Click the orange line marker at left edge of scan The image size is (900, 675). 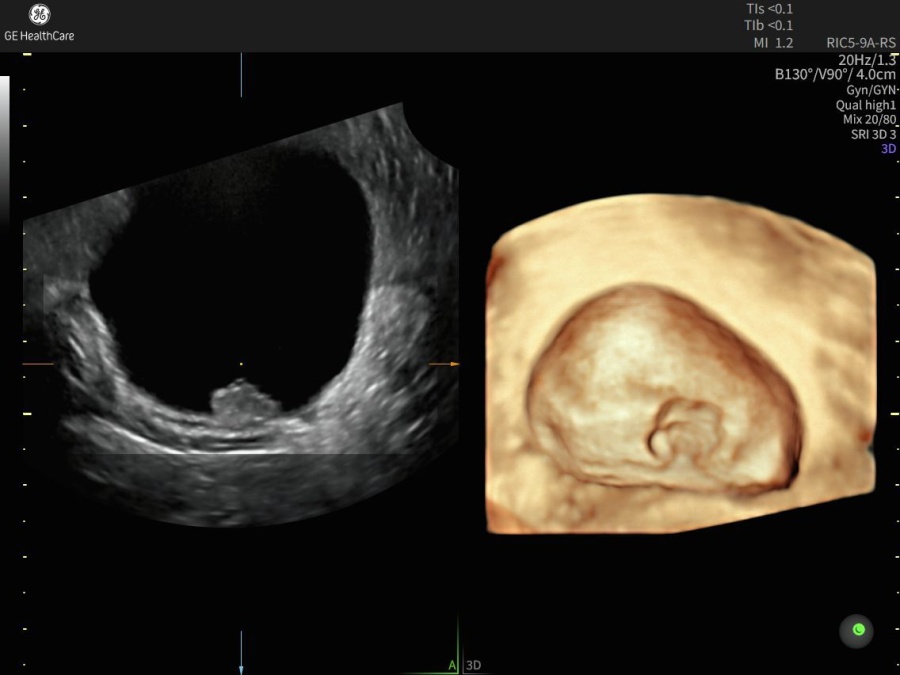(x=38, y=364)
